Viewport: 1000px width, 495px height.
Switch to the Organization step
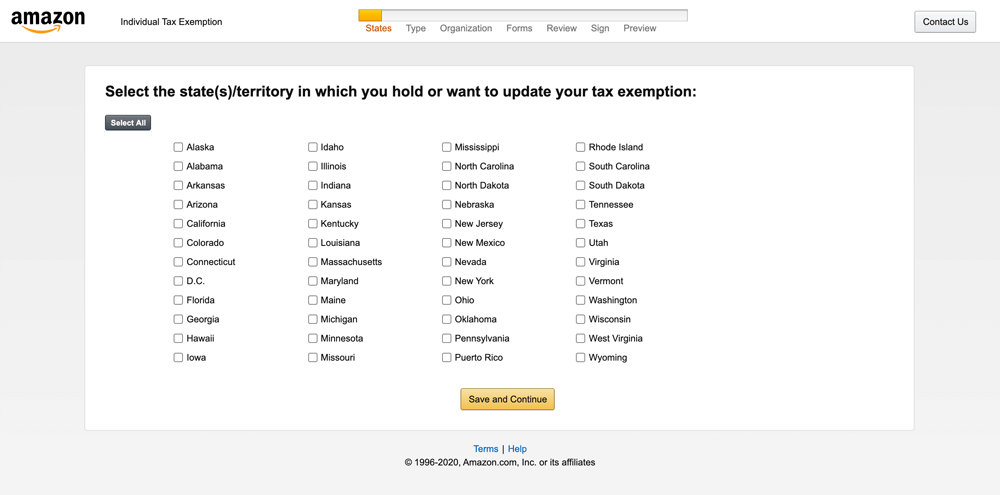click(466, 28)
